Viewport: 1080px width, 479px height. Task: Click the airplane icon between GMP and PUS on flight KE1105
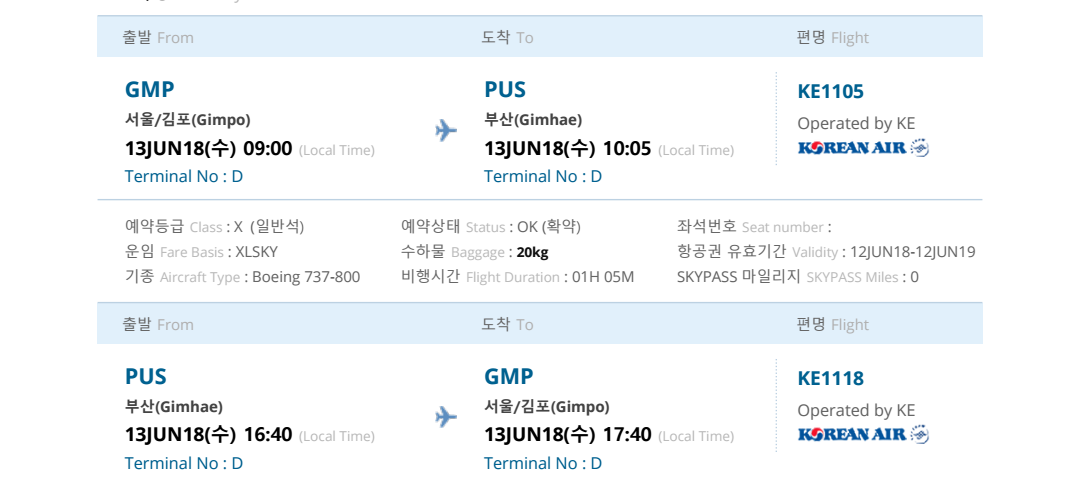[x=446, y=131]
